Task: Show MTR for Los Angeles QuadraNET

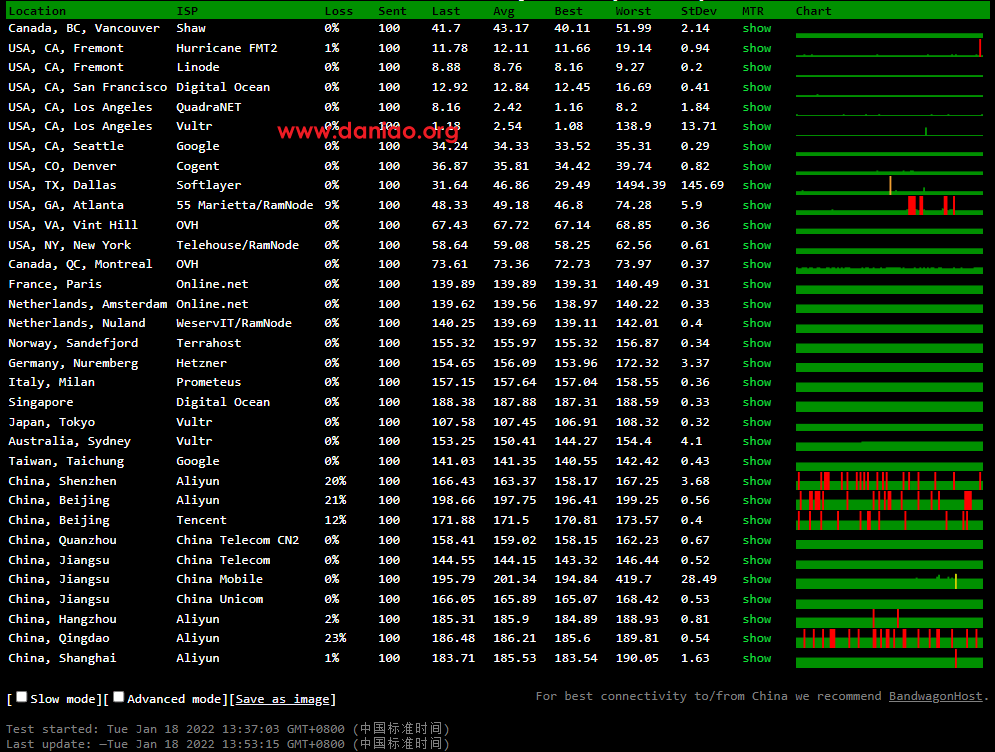Action: [x=757, y=107]
